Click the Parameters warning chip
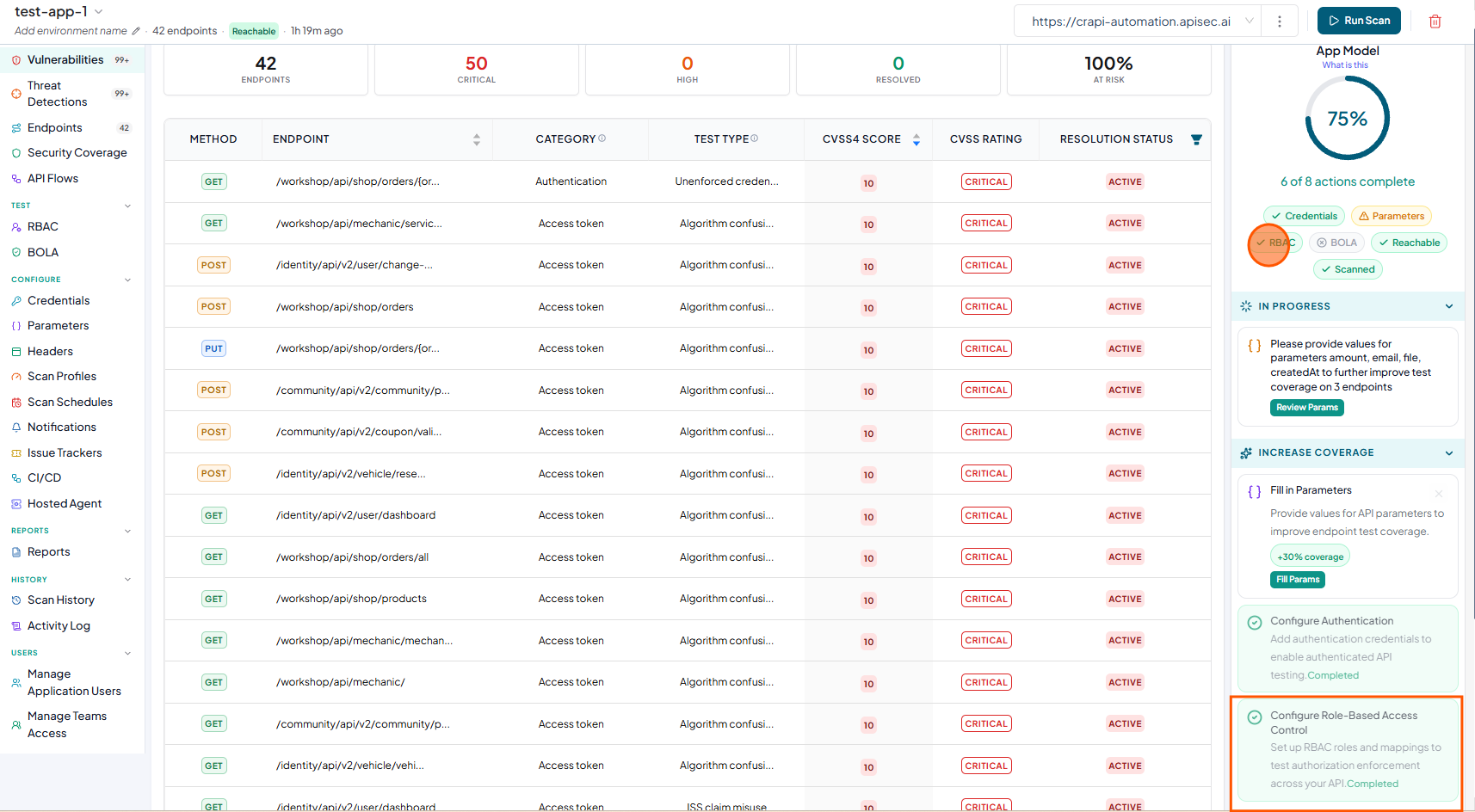 coord(1391,216)
